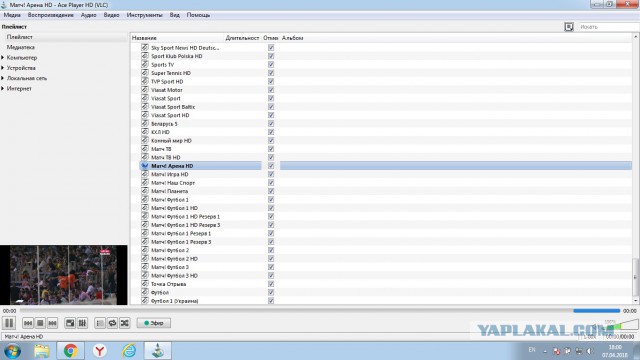Viewport: 640px width, 360px height.
Task: Open the Воспроизведение menu
Action: (51, 15)
